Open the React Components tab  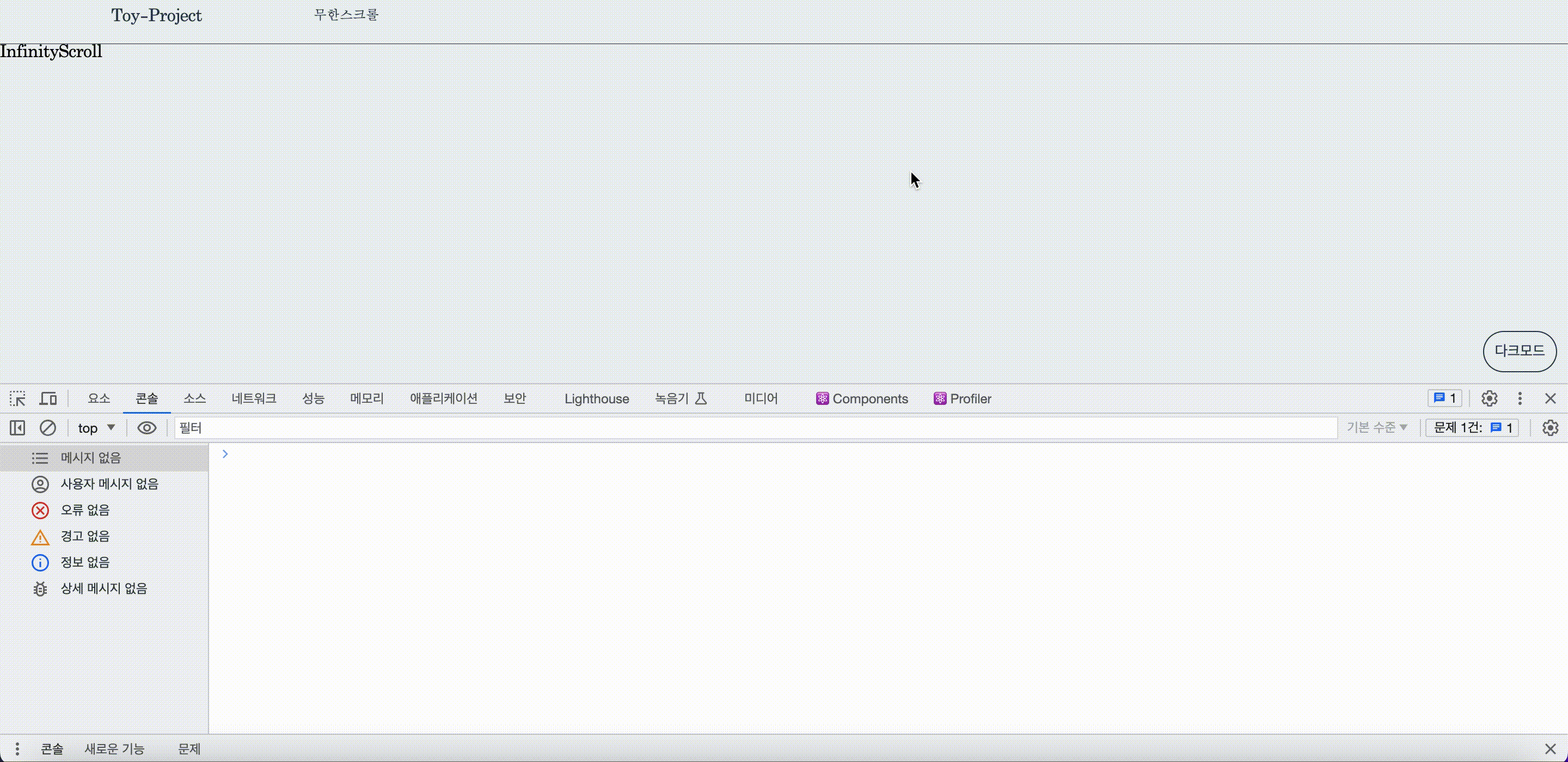coord(862,398)
